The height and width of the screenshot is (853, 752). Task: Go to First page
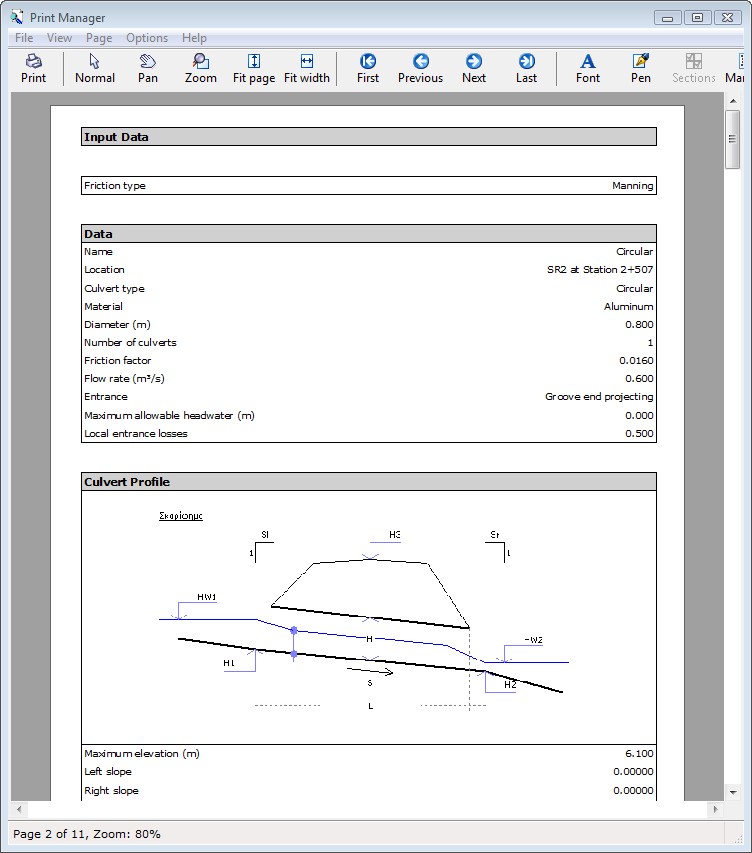368,68
